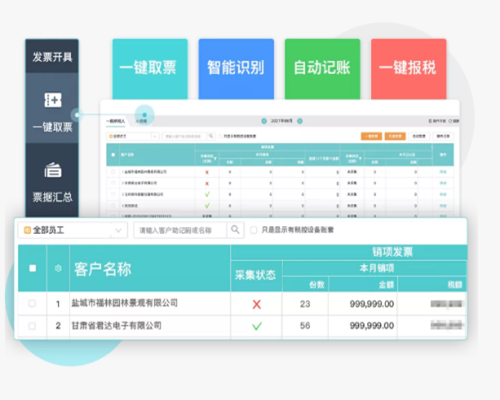Click the 客户名称 column header in enlarged table
Image resolution: width=500 pixels, height=400 pixels.
(x=103, y=269)
